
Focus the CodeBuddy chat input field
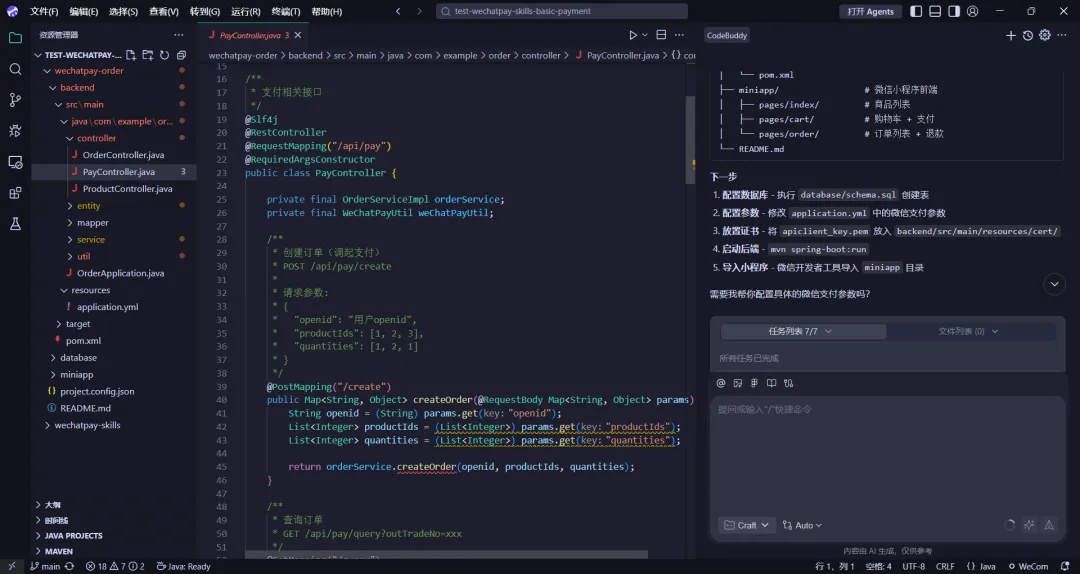click(886, 455)
